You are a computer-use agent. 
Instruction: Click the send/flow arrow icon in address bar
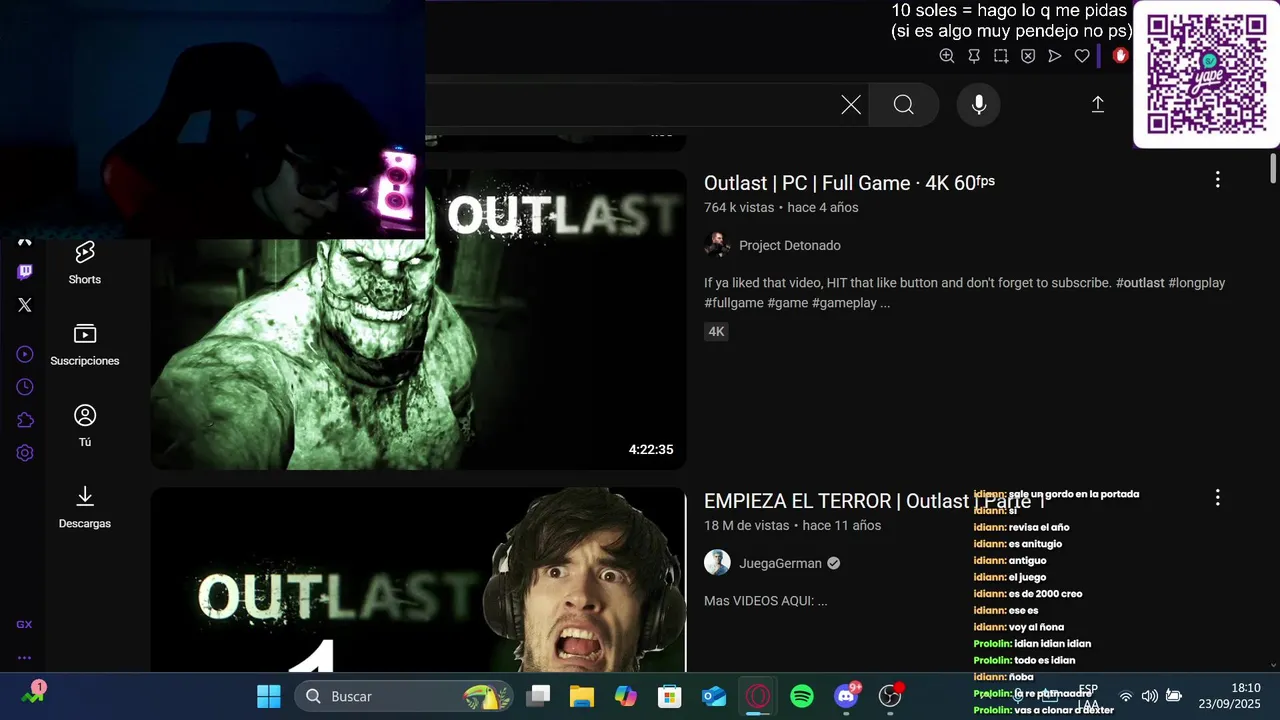click(x=1055, y=56)
